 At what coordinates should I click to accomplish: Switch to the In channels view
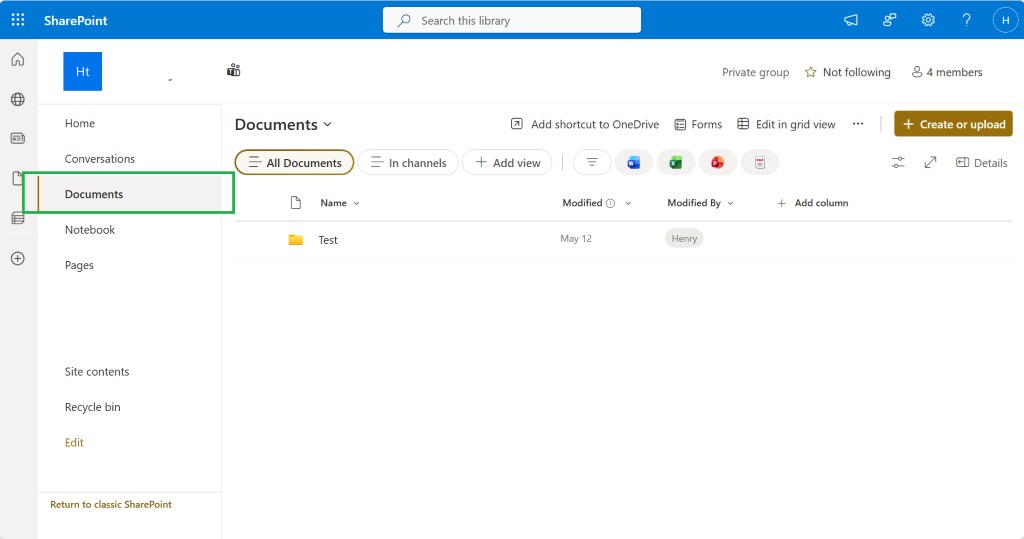click(x=408, y=163)
